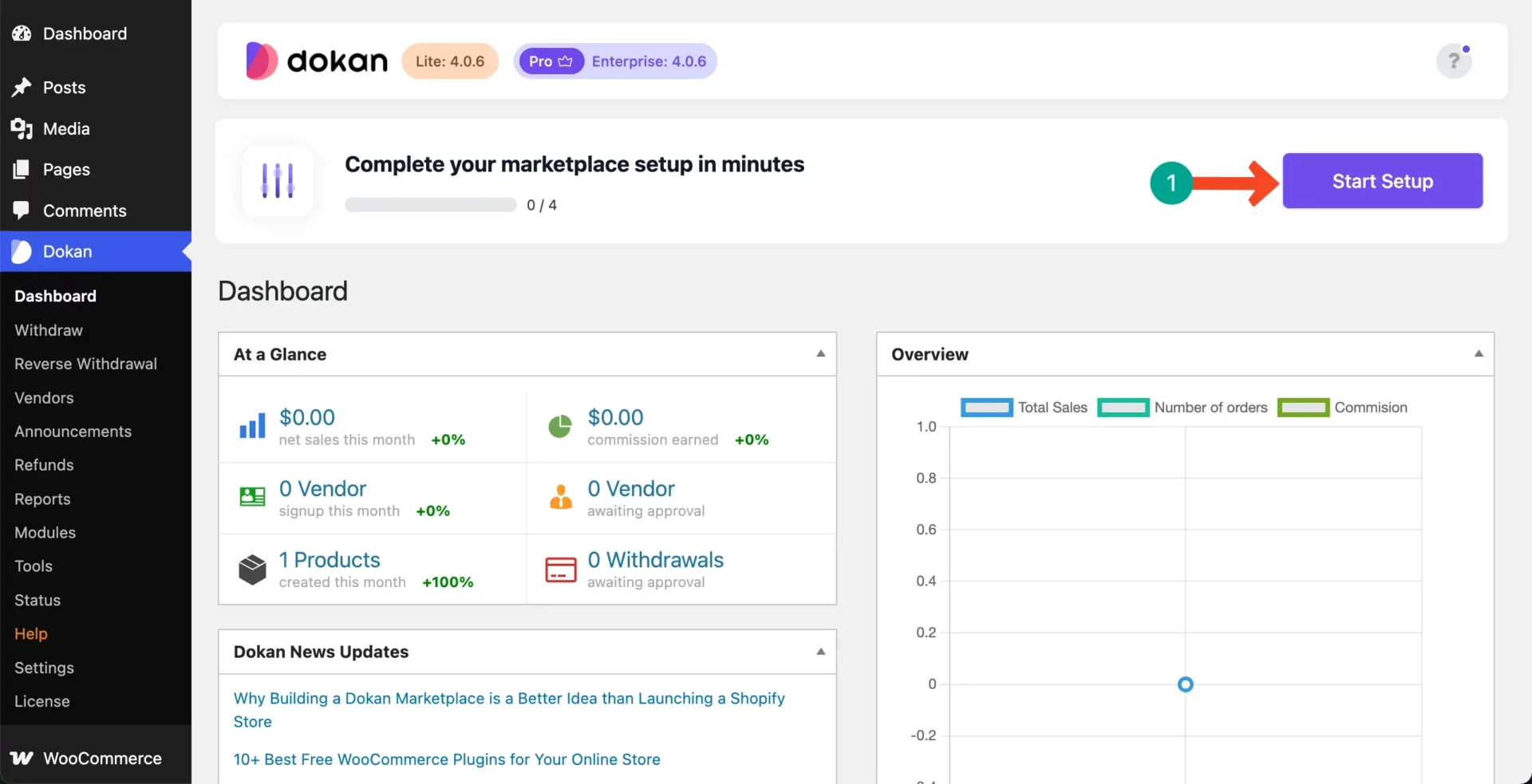Open the Status submenu item
1532x784 pixels.
pyautogui.click(x=38, y=601)
